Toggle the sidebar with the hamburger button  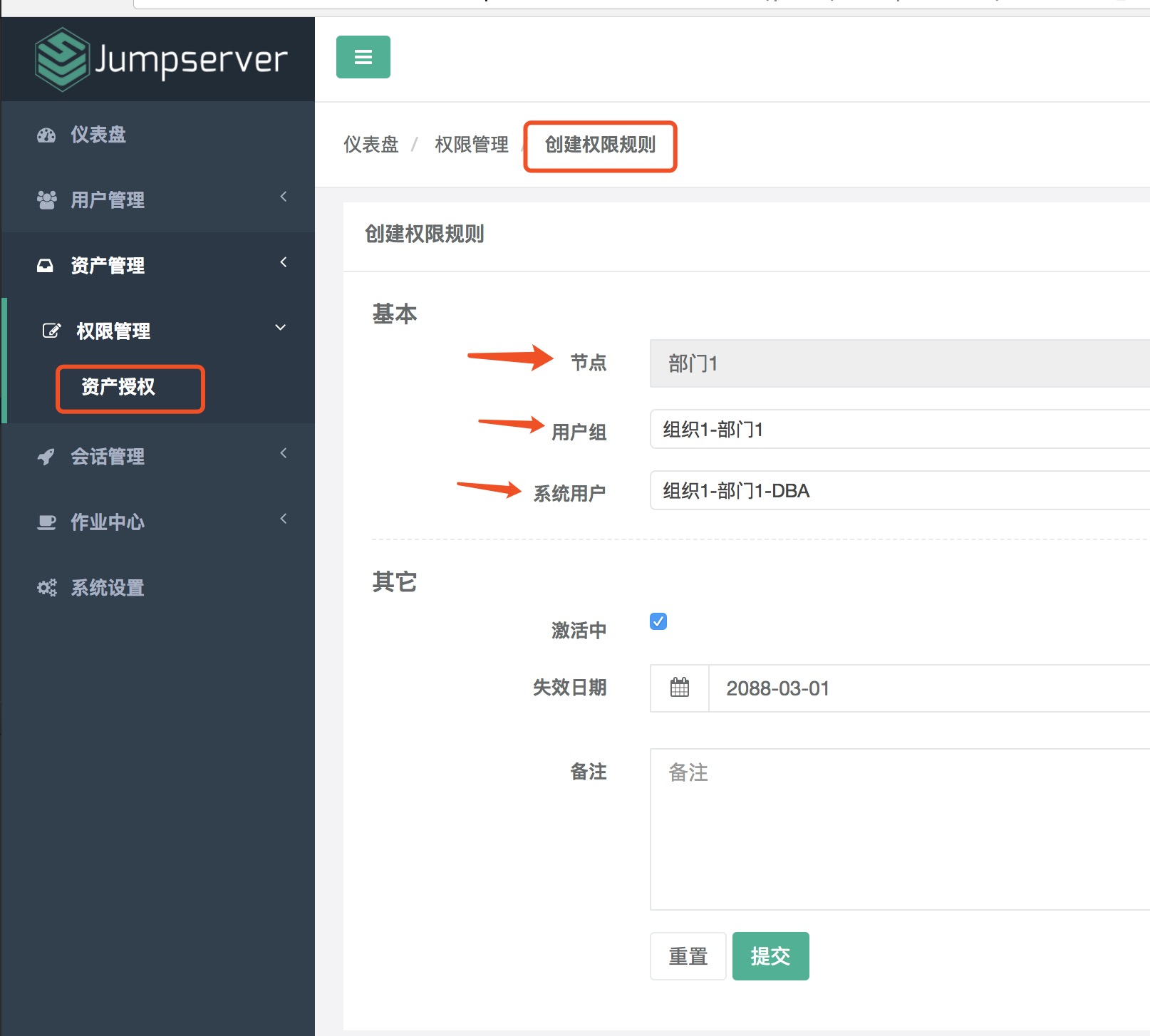363,57
